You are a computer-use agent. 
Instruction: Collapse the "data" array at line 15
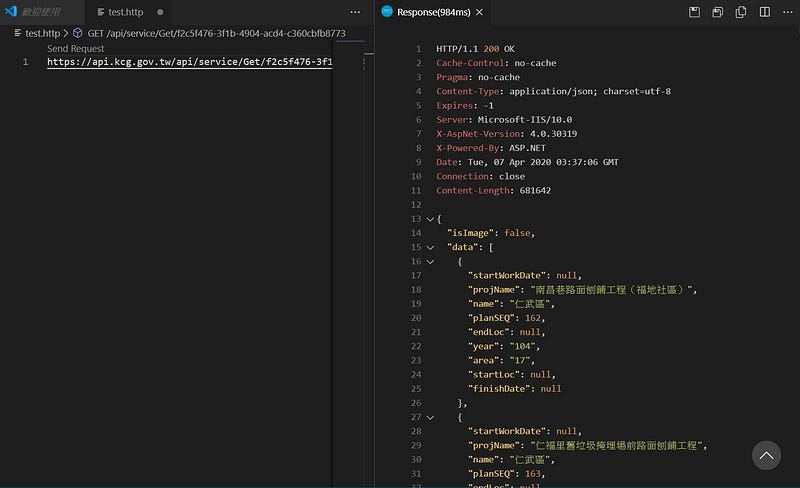(x=430, y=247)
